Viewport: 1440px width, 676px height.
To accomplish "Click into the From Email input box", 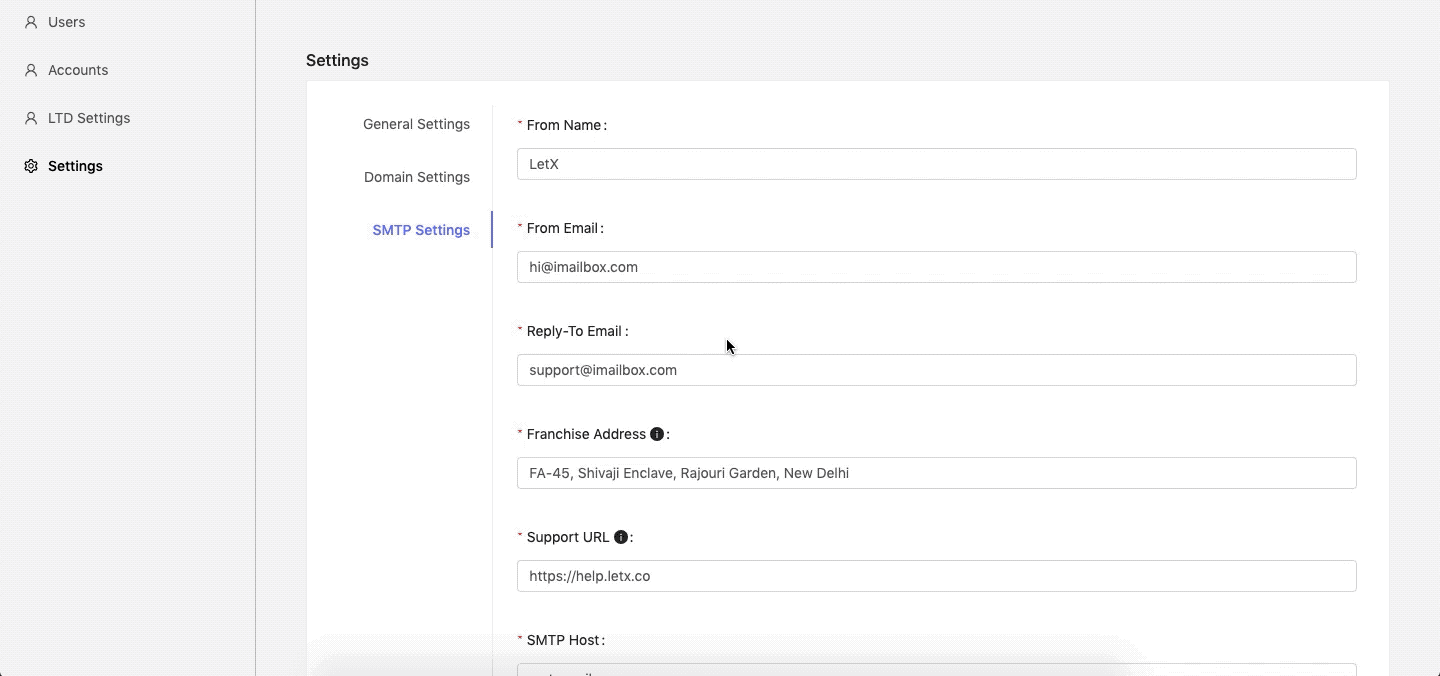I will pos(936,267).
